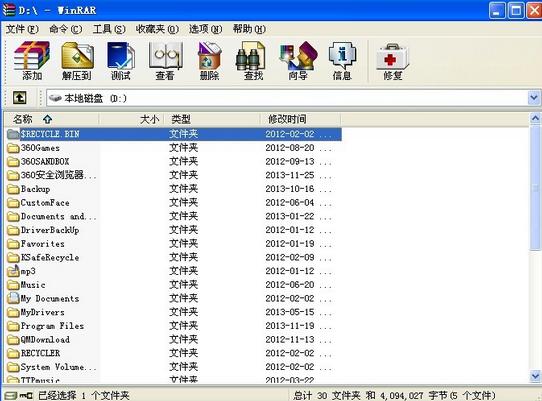
Task: Click 文件夹 type cell in Music row
Action: (x=184, y=285)
